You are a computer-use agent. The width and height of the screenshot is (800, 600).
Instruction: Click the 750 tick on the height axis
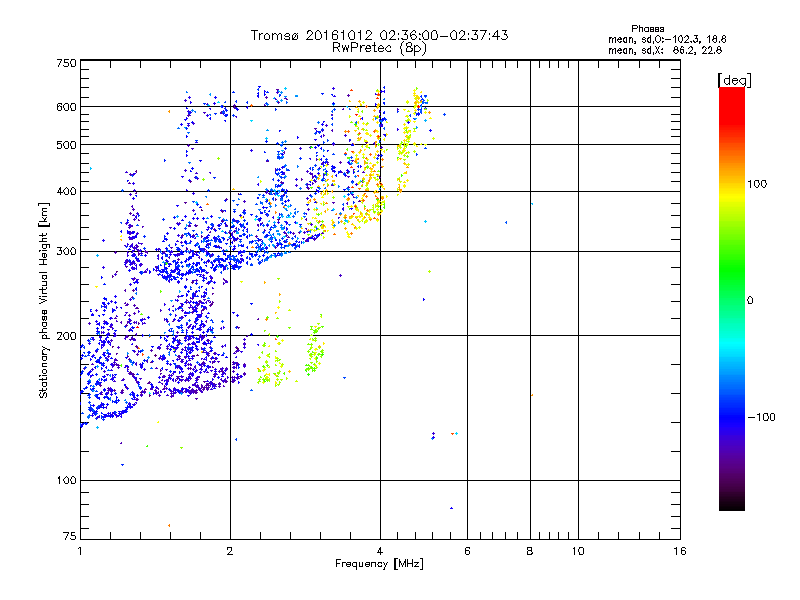[x=66, y=63]
